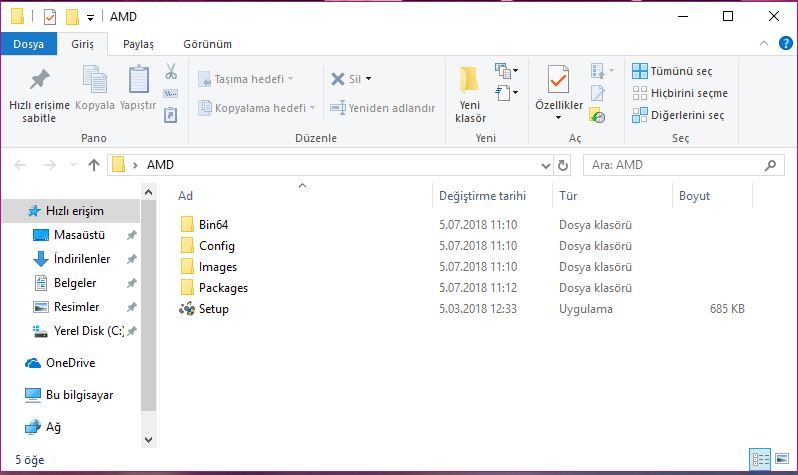Select Hızlı erişim in navigation pane
798x475 pixels.
[71, 211]
